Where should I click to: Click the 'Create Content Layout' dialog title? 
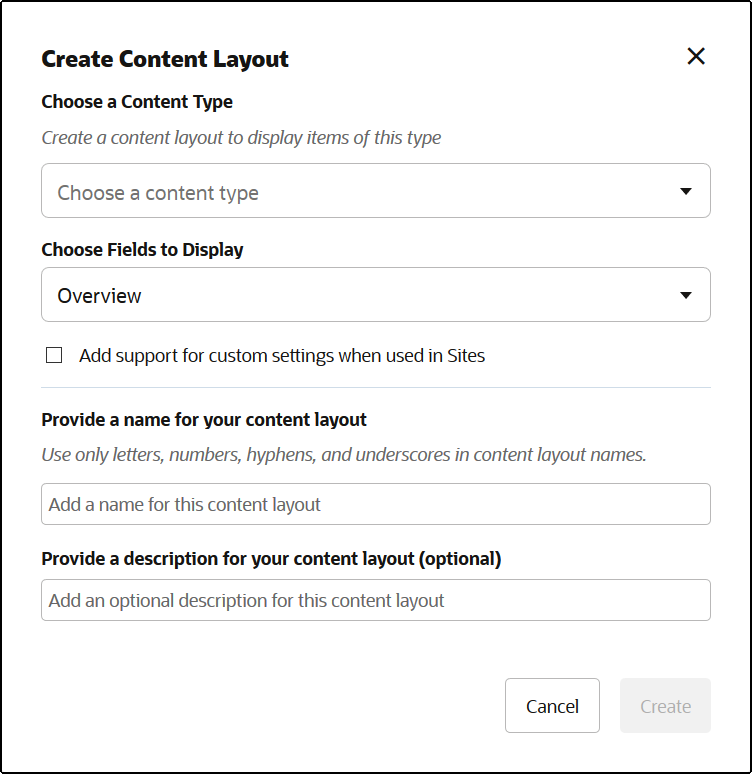pyautogui.click(x=165, y=59)
